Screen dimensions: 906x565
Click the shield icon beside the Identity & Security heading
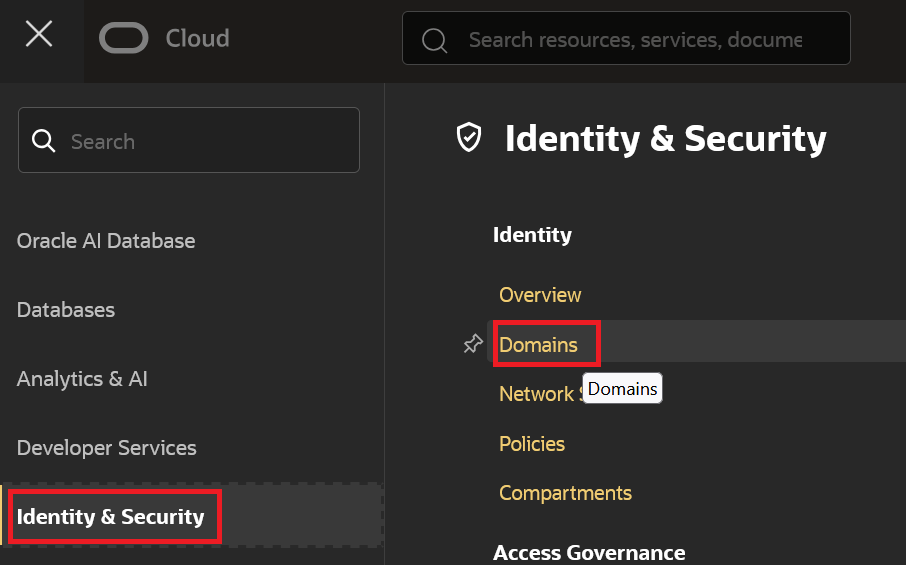468,138
